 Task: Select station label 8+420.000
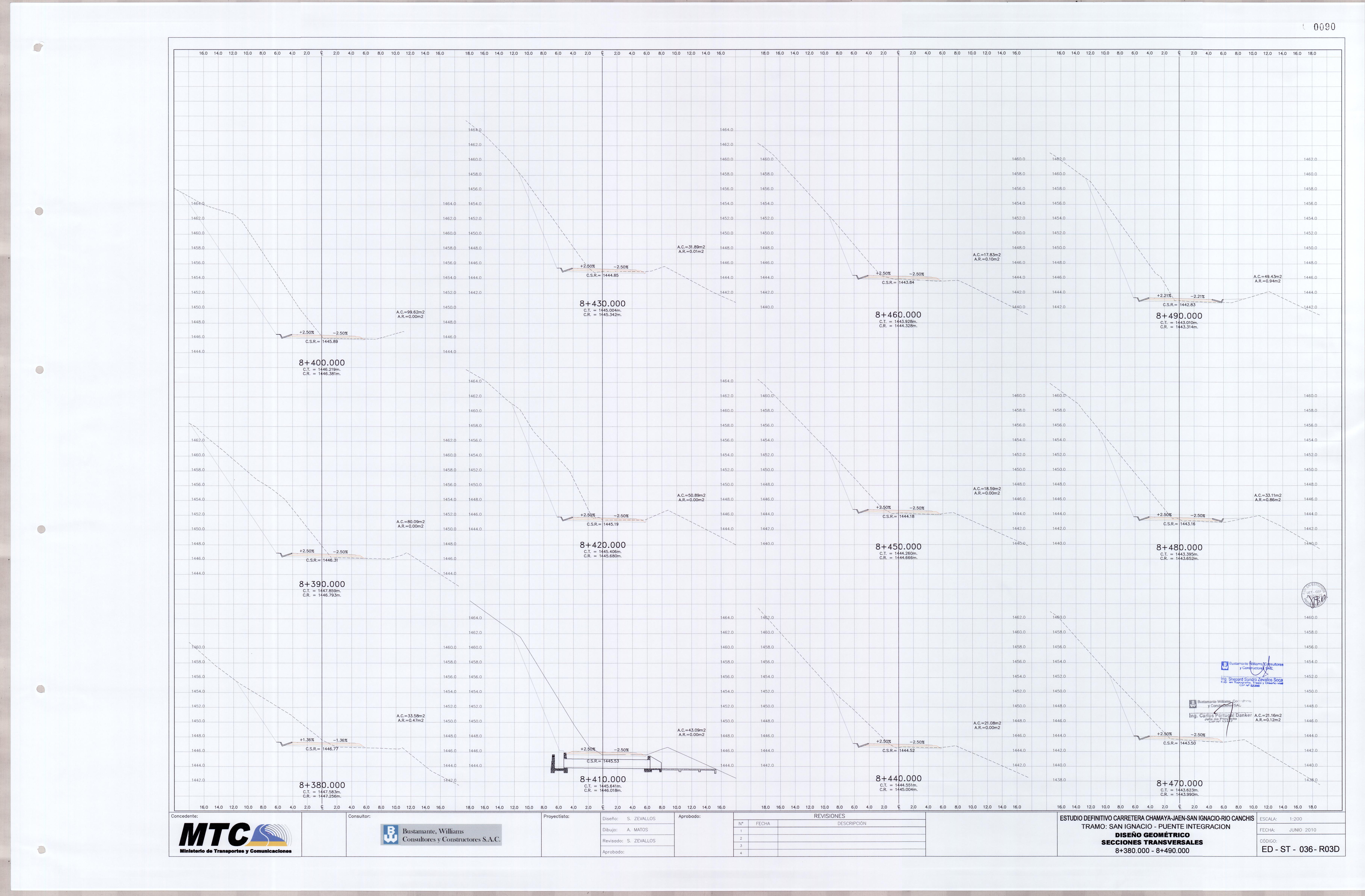pos(602,545)
